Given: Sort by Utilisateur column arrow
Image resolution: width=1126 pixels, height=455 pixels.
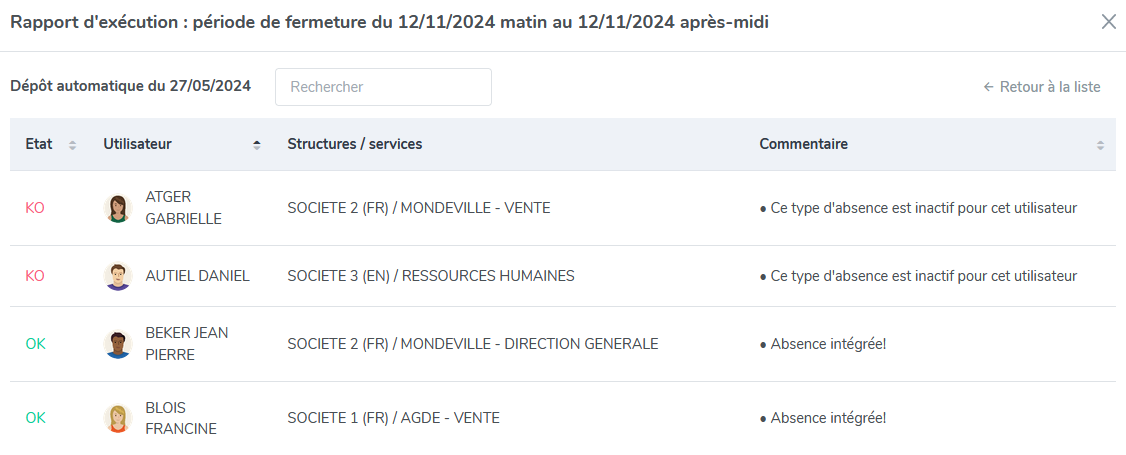Looking at the screenshot, I should click(256, 144).
